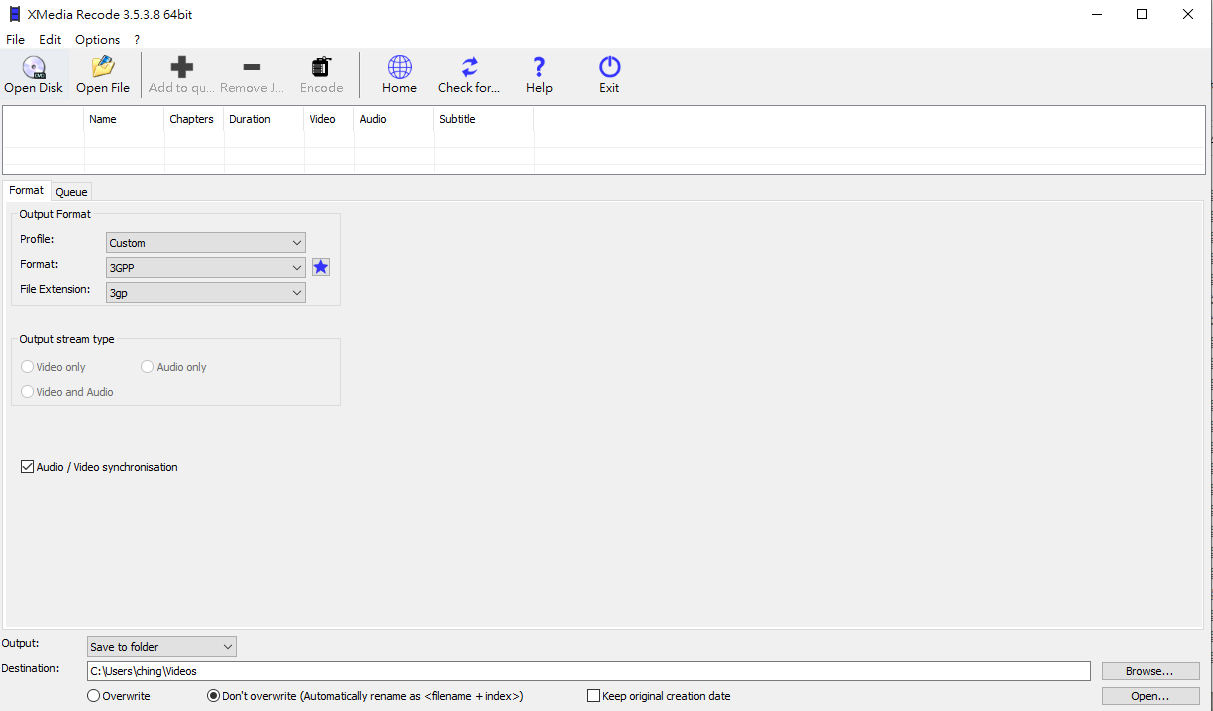Open a file with Open File icon

coord(103,68)
